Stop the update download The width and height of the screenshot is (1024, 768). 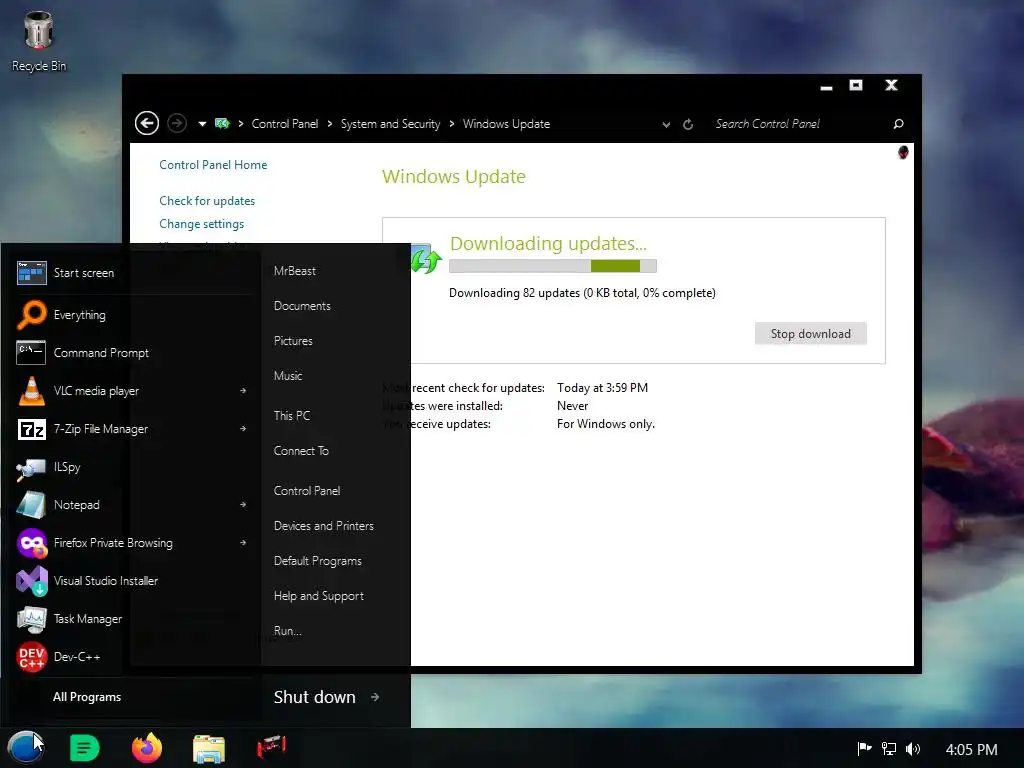pos(810,334)
